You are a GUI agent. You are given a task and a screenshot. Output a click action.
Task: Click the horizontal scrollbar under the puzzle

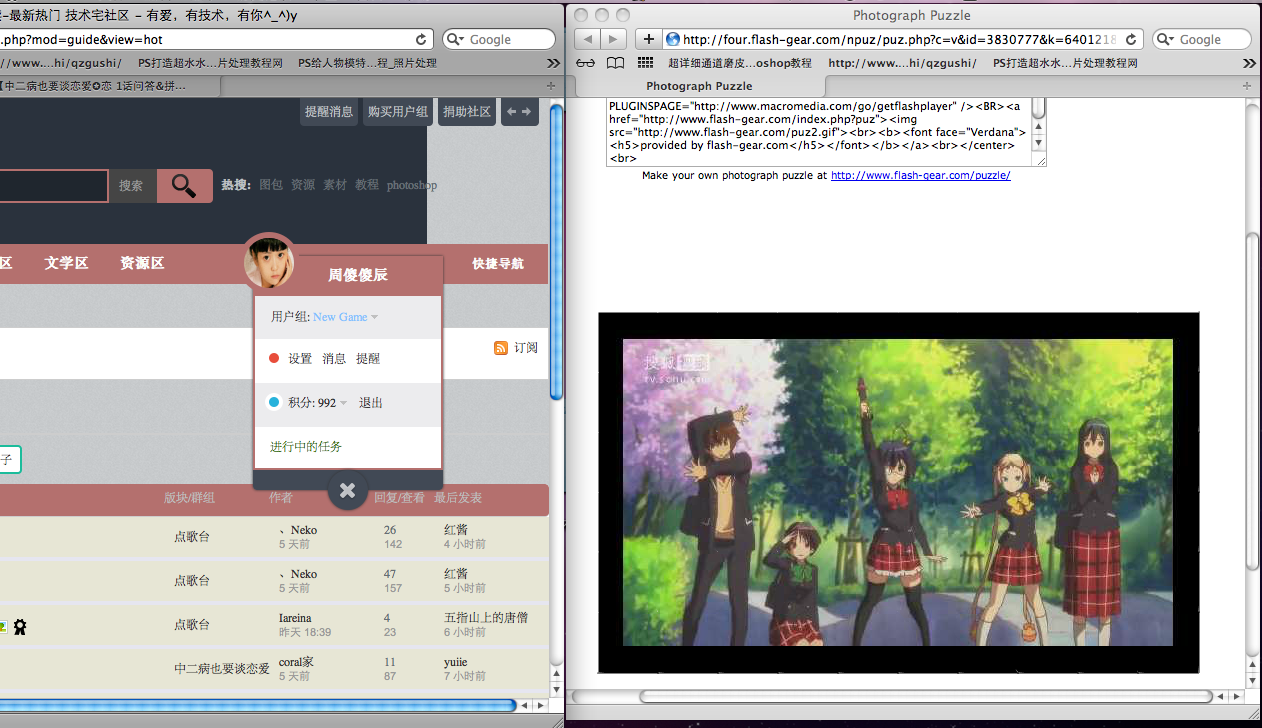coord(925,696)
